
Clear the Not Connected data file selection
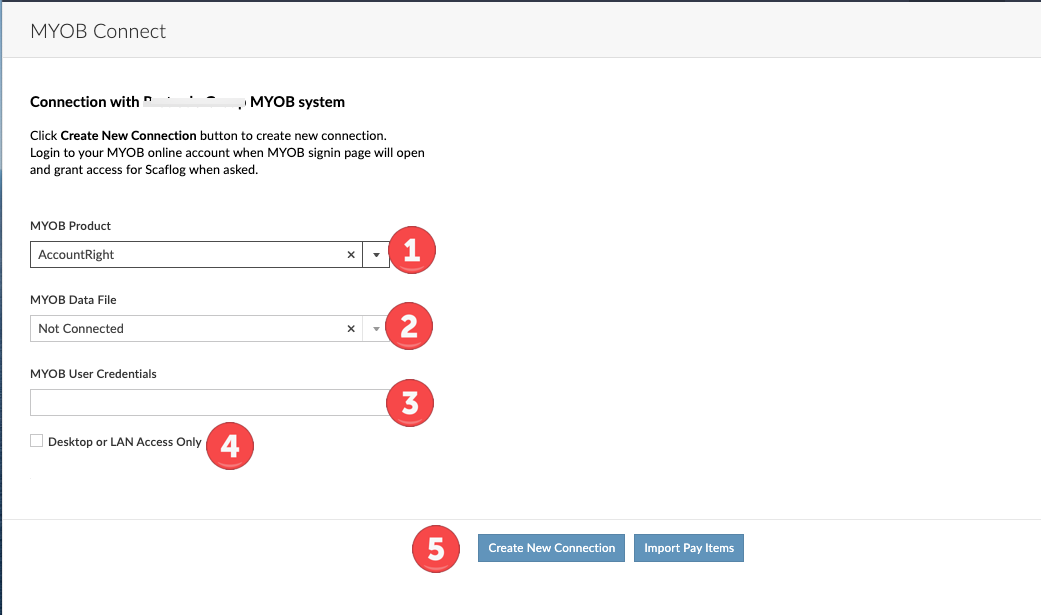[351, 329]
